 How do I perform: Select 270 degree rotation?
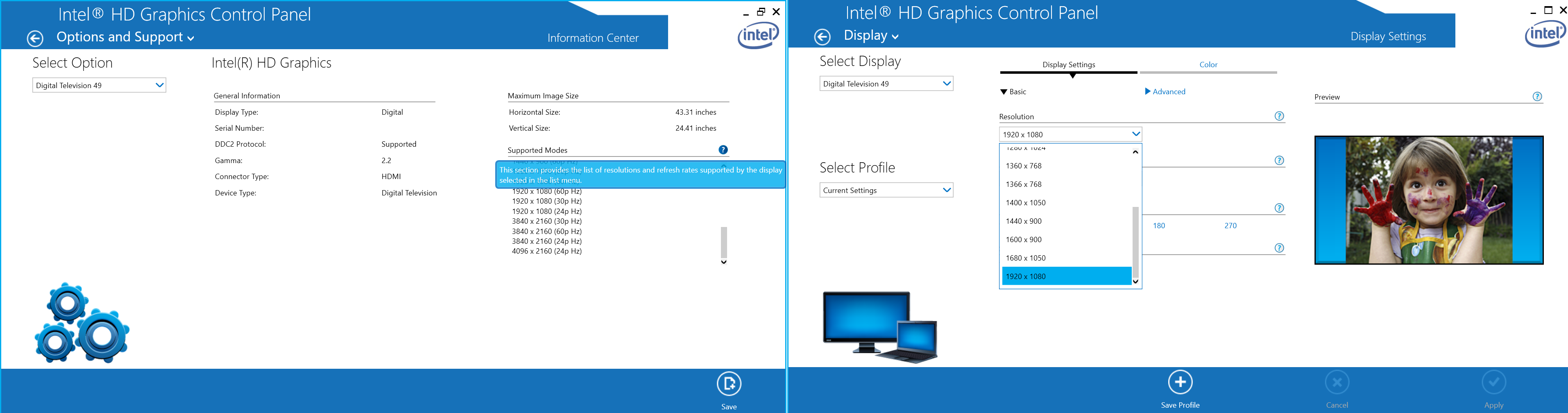click(1230, 225)
